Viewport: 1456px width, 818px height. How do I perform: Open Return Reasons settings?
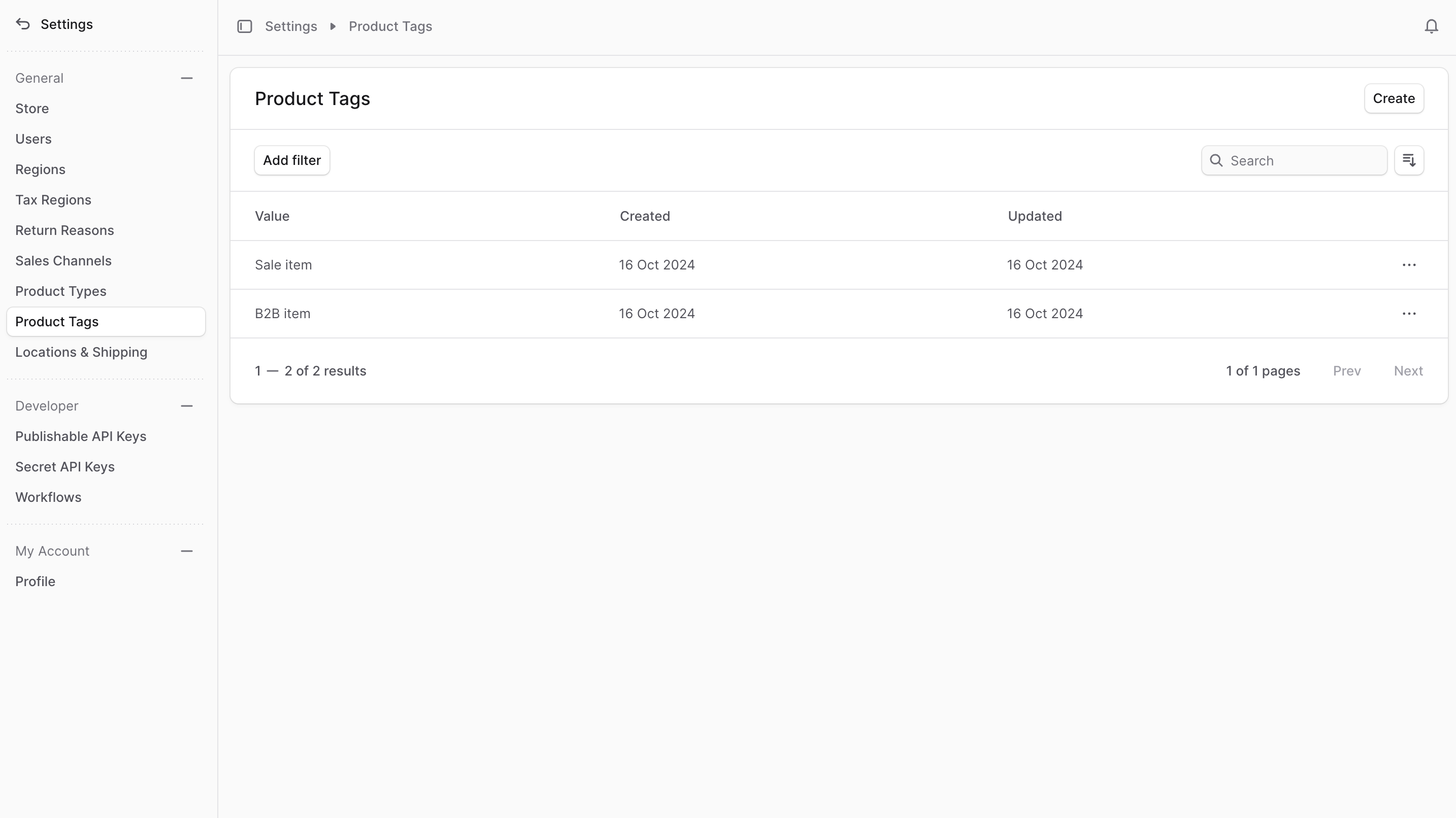[64, 230]
